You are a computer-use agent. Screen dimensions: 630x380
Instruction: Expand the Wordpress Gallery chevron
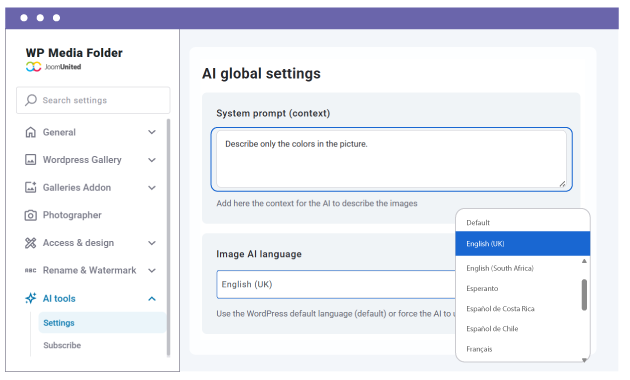point(152,160)
